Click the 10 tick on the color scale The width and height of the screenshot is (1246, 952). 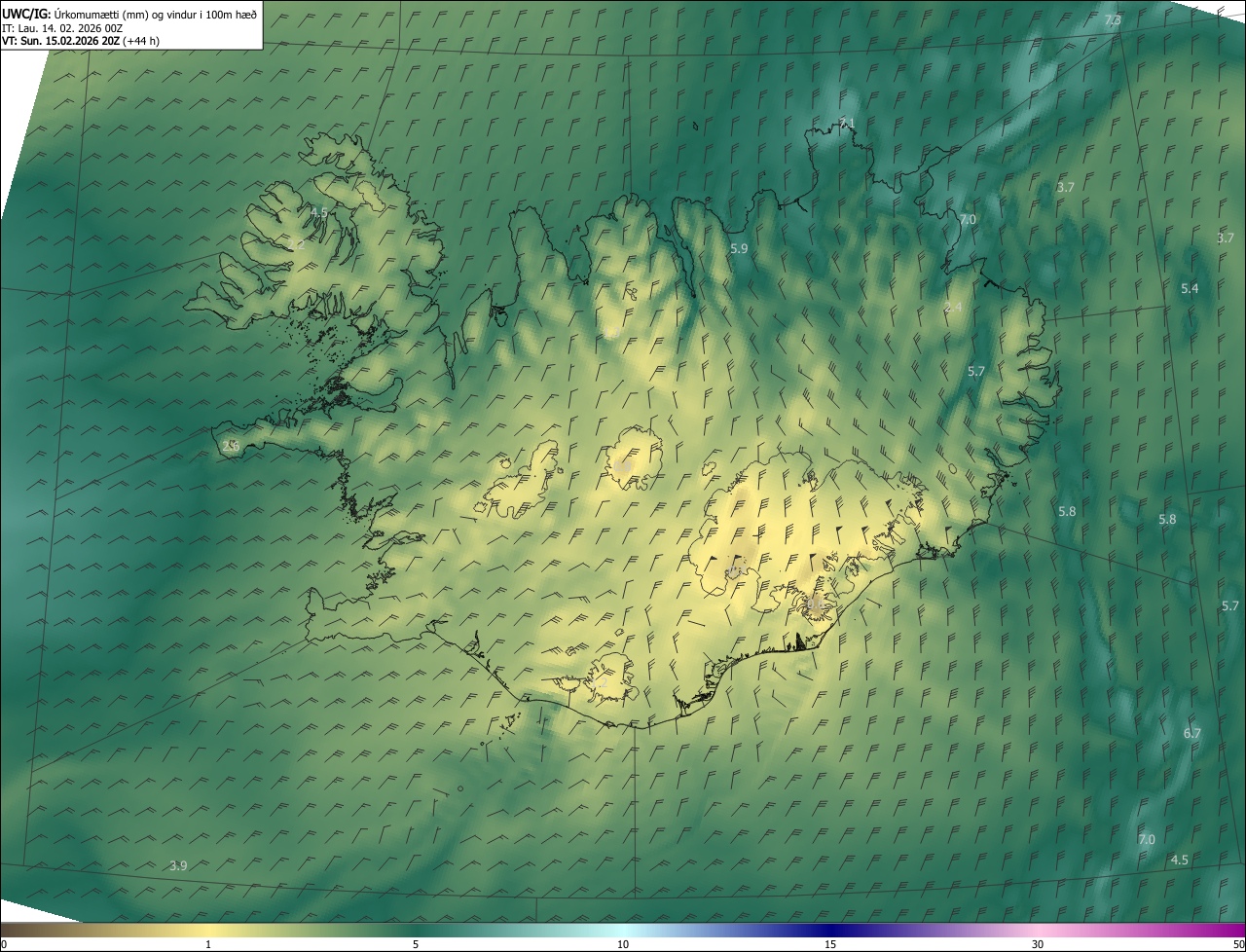[x=623, y=945]
